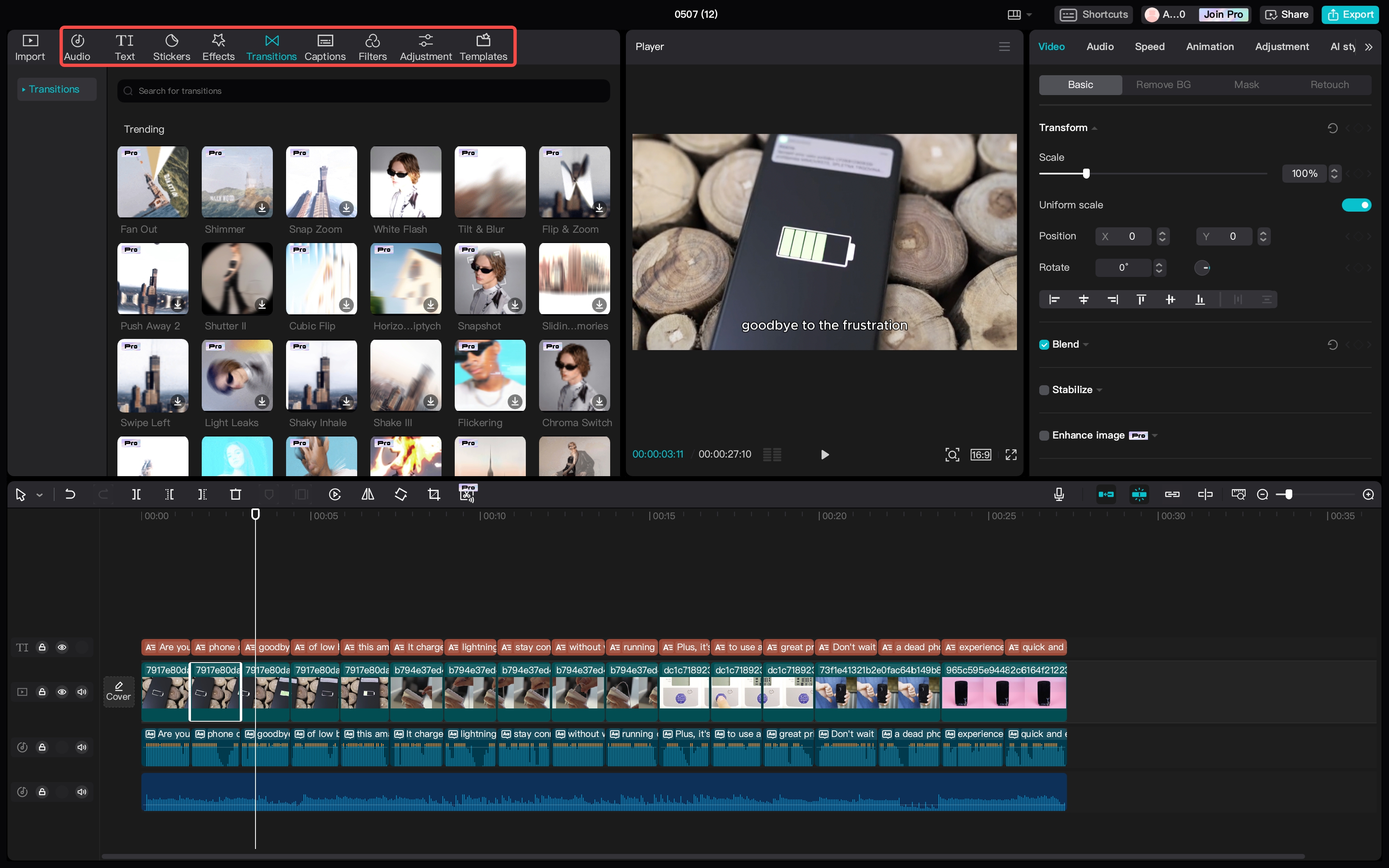Record a voiceover with the microphone icon
This screenshot has height=868, width=1389.
coord(1058,494)
